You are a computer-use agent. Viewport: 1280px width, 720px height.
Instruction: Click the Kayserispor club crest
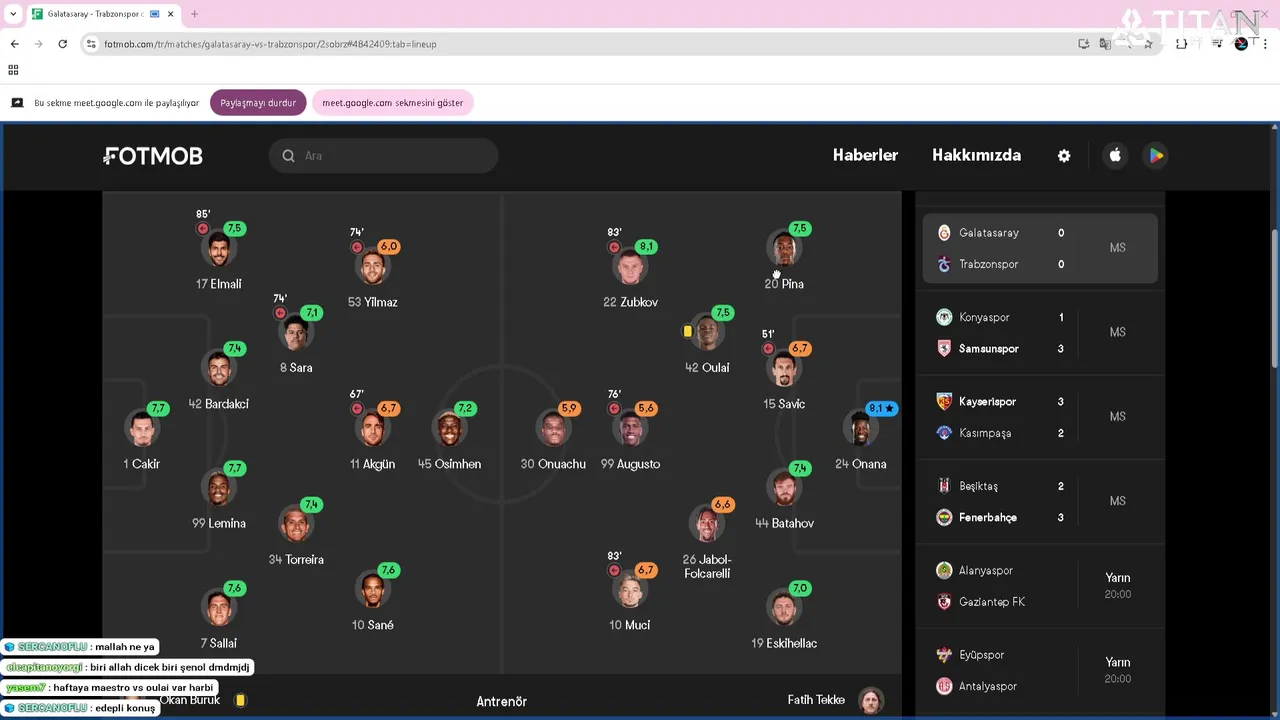click(944, 401)
